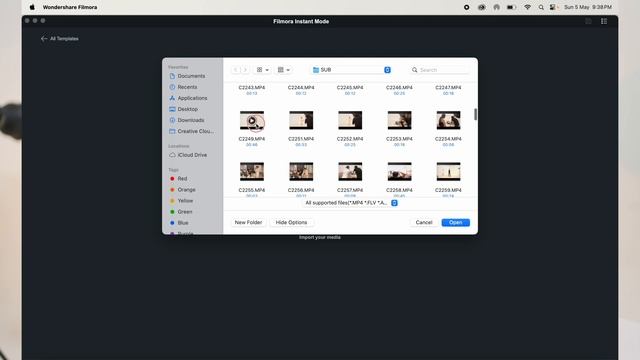Viewport: 640px width, 360px height.
Task: Select iCloud Drive location
Action: pyautogui.click(x=188, y=155)
